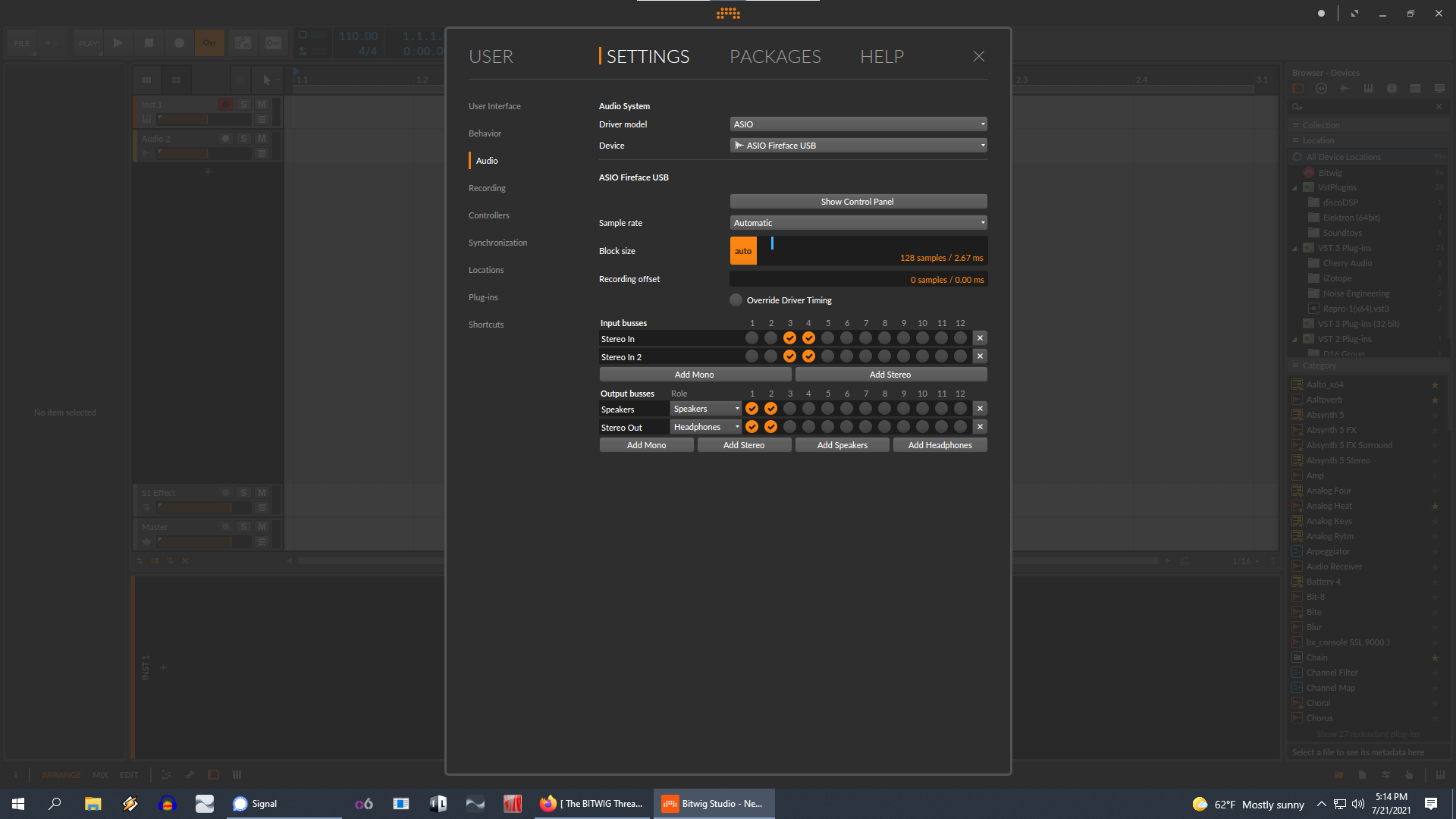Screen dimensions: 1456x819
Task: Click the Block size slider
Action: click(x=872, y=251)
